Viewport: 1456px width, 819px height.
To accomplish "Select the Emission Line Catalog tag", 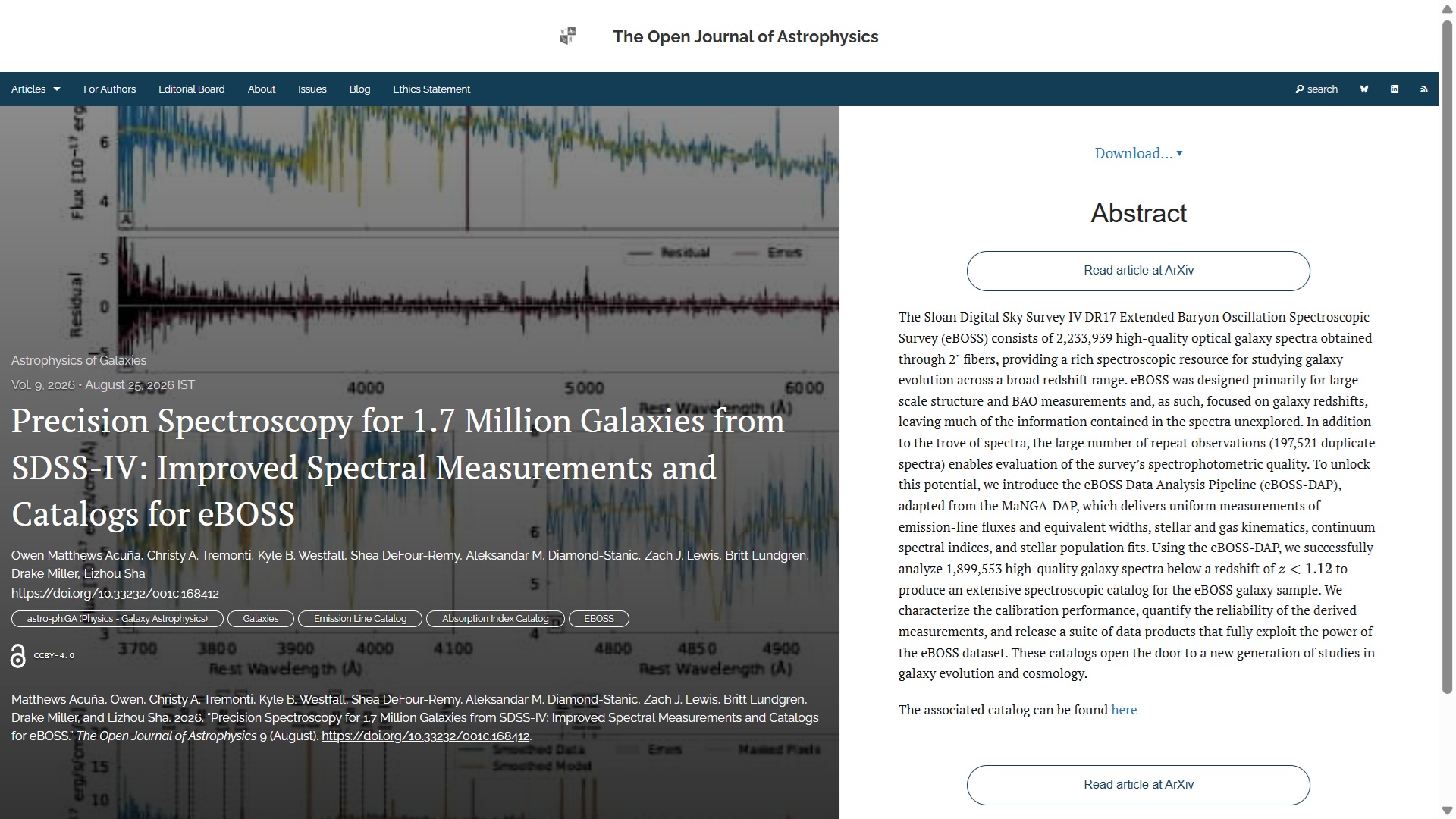I will 360,619.
